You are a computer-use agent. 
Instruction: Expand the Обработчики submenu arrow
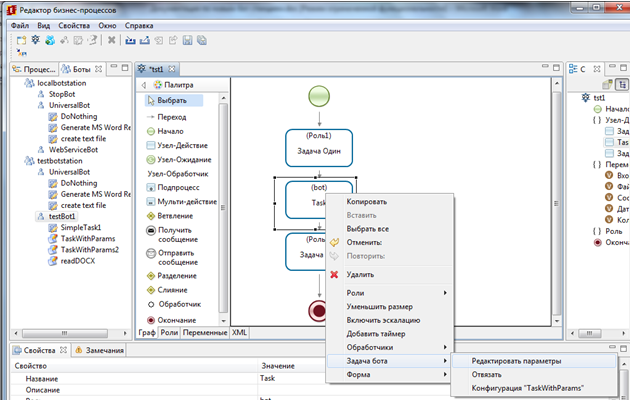pos(445,347)
